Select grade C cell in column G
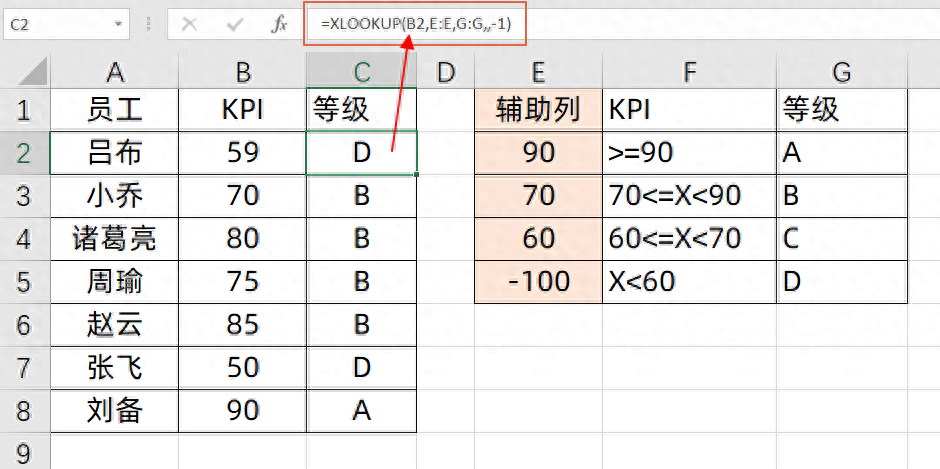 [842, 239]
